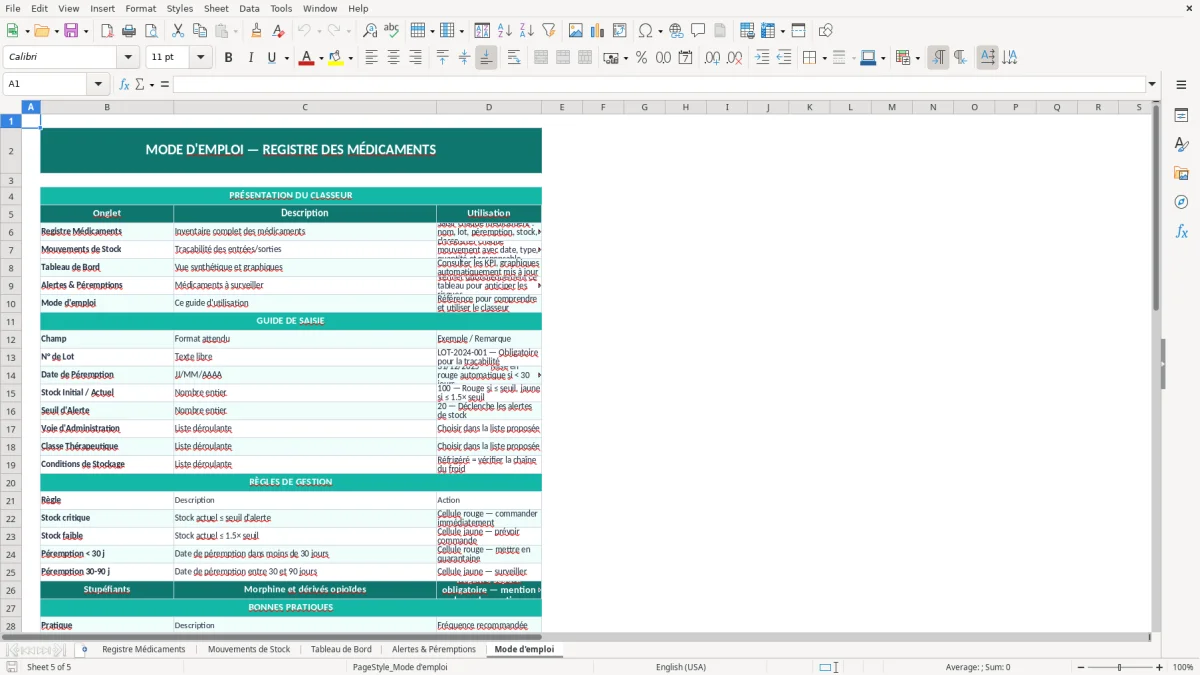Export directly as PDF
Image resolution: width=1200 pixels, height=675 pixels.
(107, 31)
